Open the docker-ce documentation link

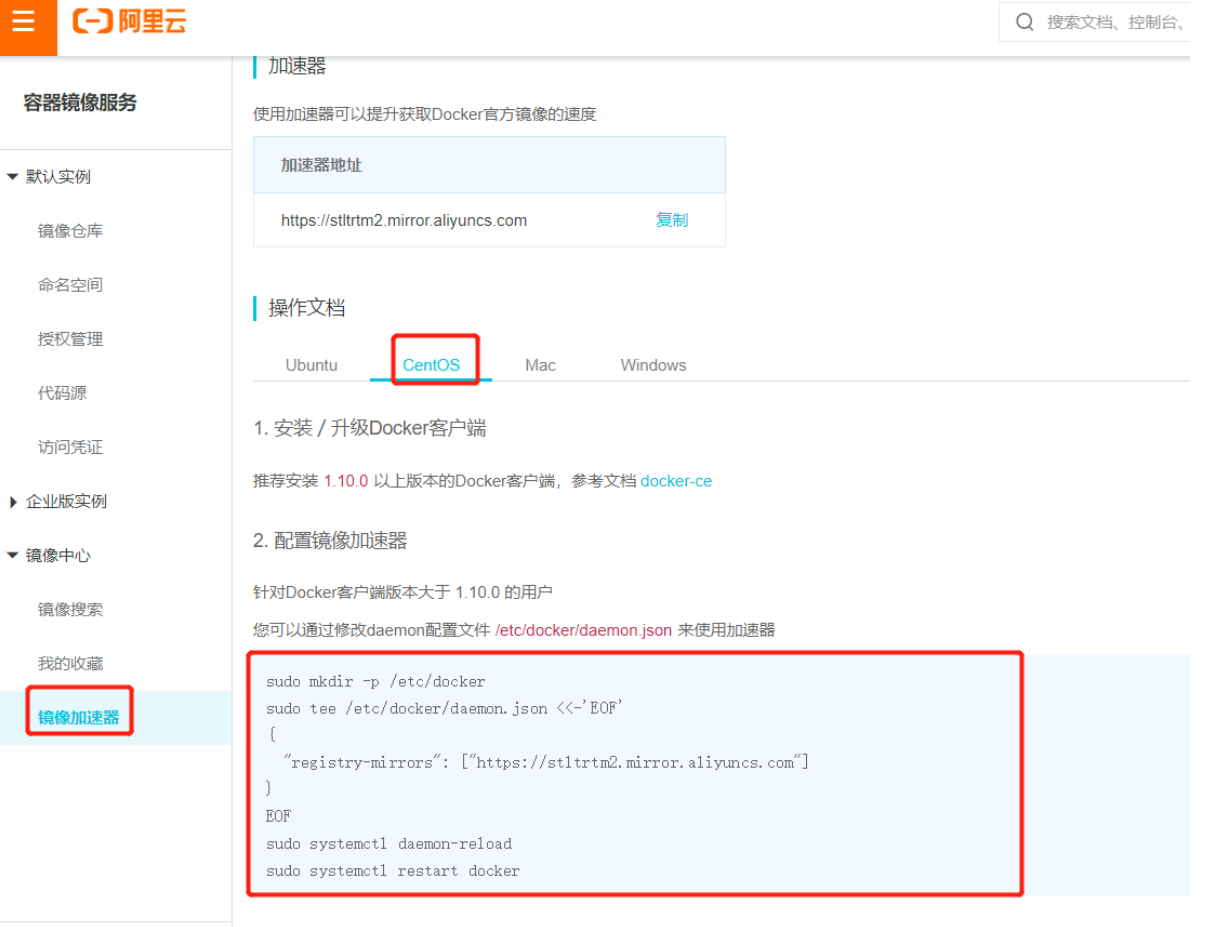click(x=676, y=481)
